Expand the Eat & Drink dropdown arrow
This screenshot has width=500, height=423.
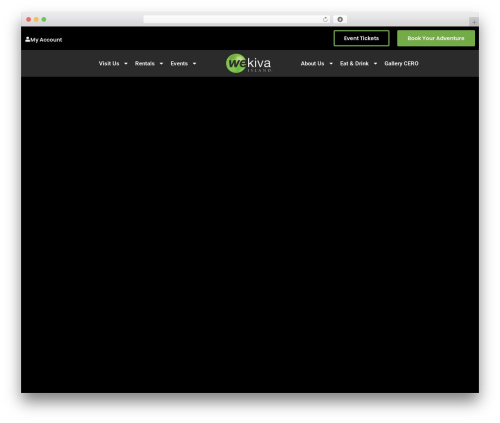click(375, 64)
